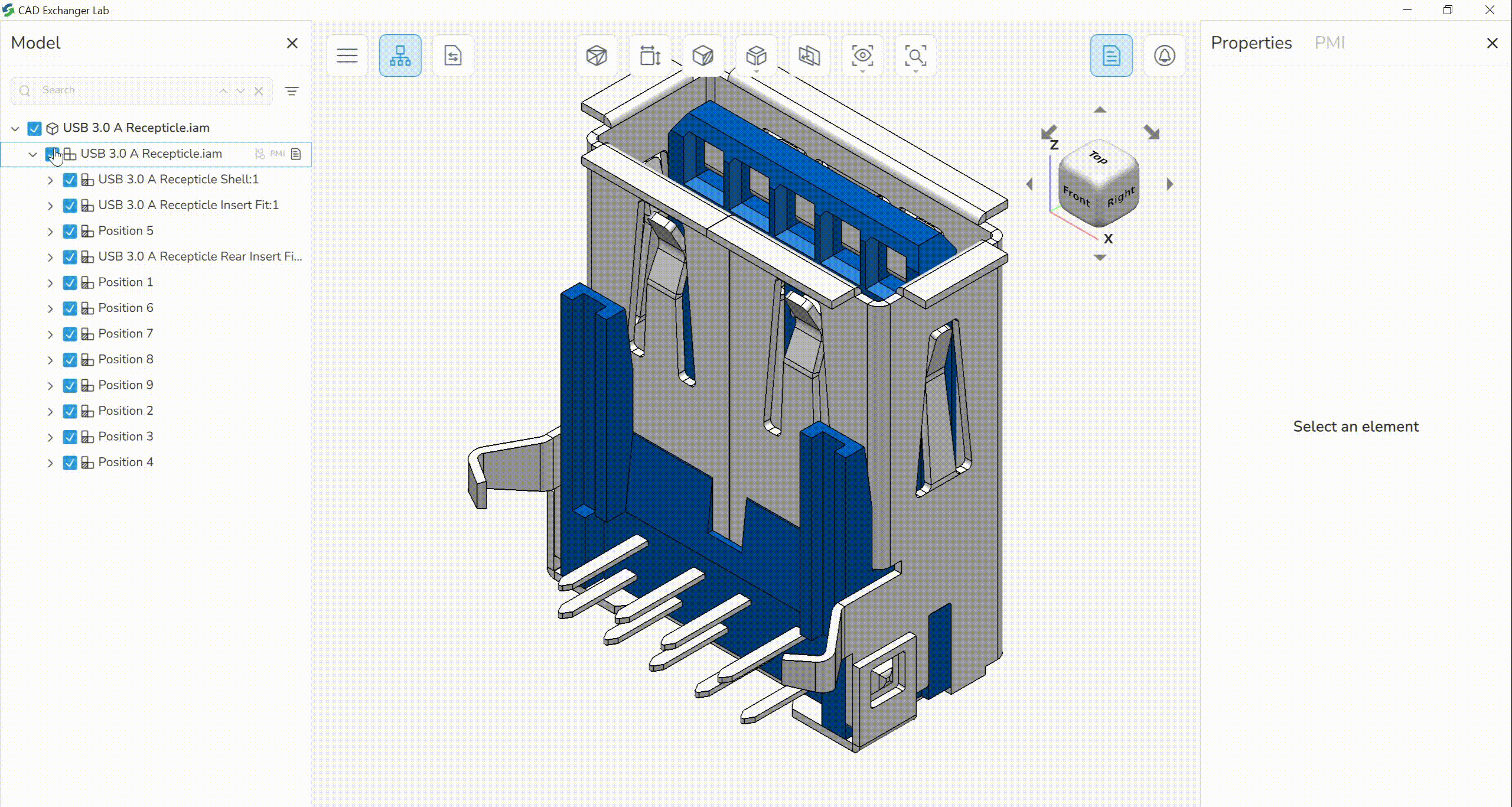This screenshot has height=807, width=1512.
Task: Click the zoom fit-all tool
Action: coord(915,56)
